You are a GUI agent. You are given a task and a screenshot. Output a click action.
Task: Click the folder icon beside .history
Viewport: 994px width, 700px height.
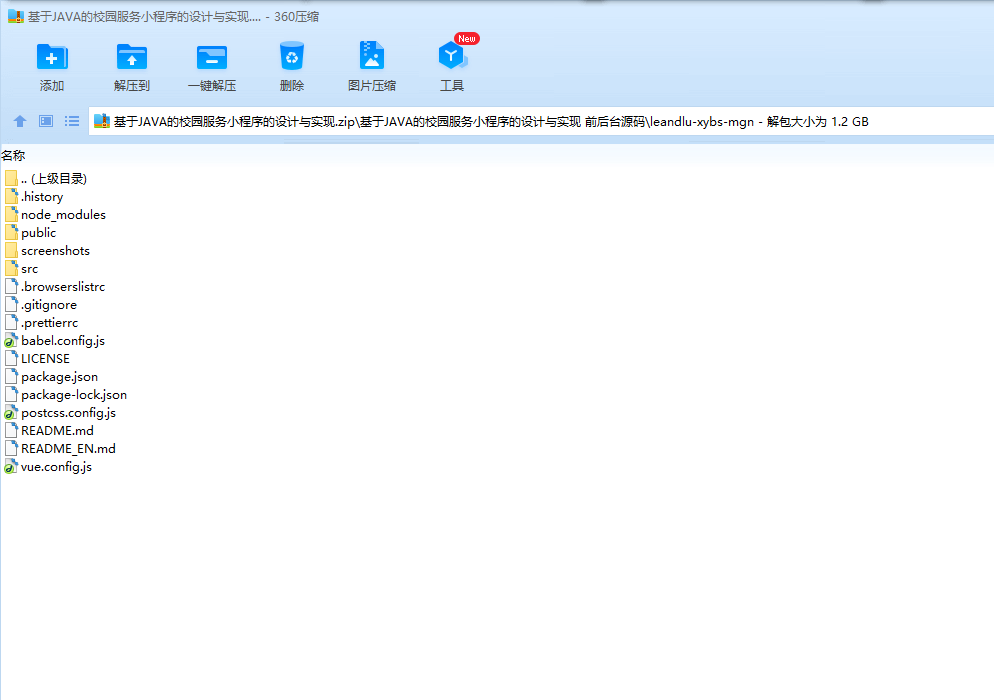click(11, 196)
